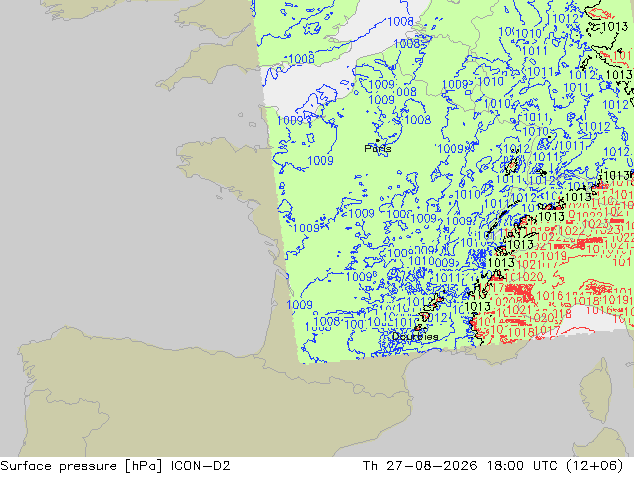The width and height of the screenshot is (634, 490).
Task: Click the '18:00 UTC' time text
Action: coord(522,466)
